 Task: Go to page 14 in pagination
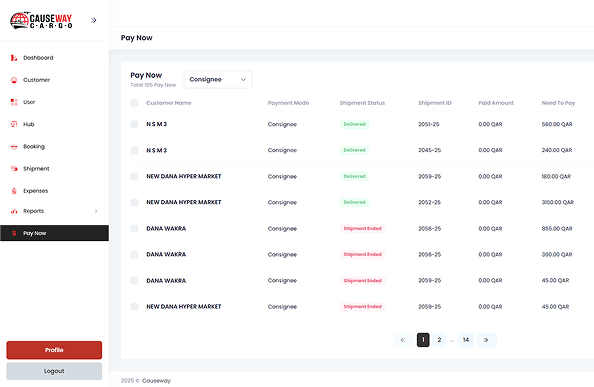pyautogui.click(x=466, y=340)
